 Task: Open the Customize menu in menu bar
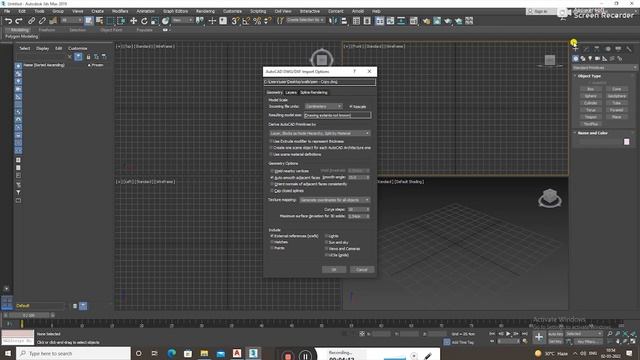tap(232, 11)
